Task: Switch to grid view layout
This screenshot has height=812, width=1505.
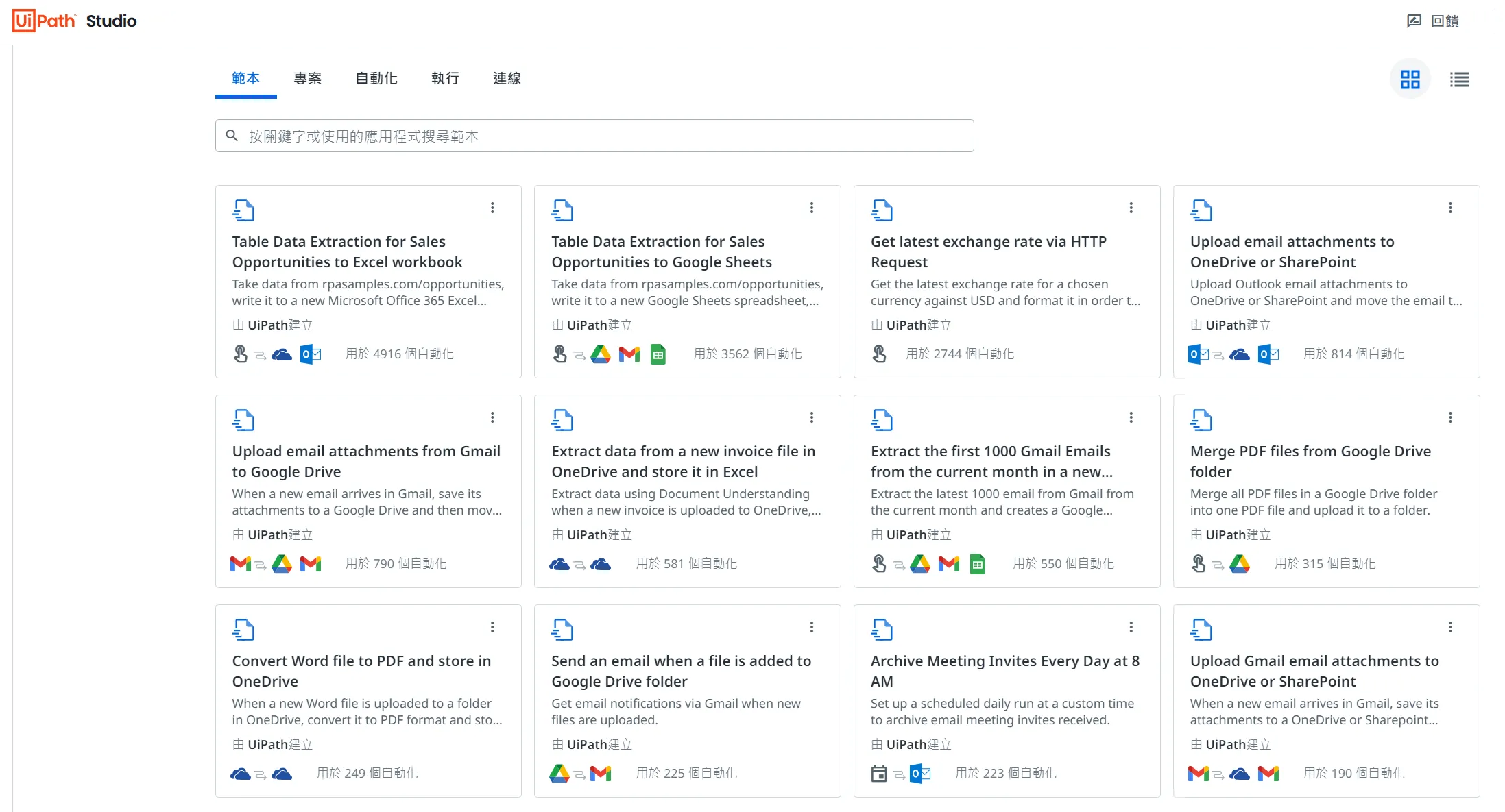Action: [1410, 79]
